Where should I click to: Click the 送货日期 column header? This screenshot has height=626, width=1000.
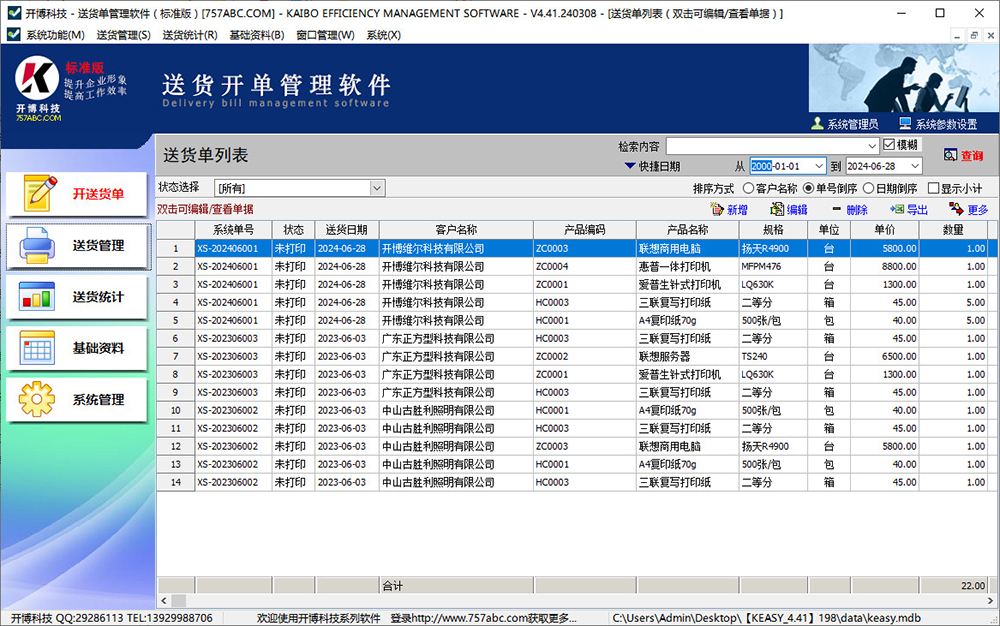pos(346,229)
